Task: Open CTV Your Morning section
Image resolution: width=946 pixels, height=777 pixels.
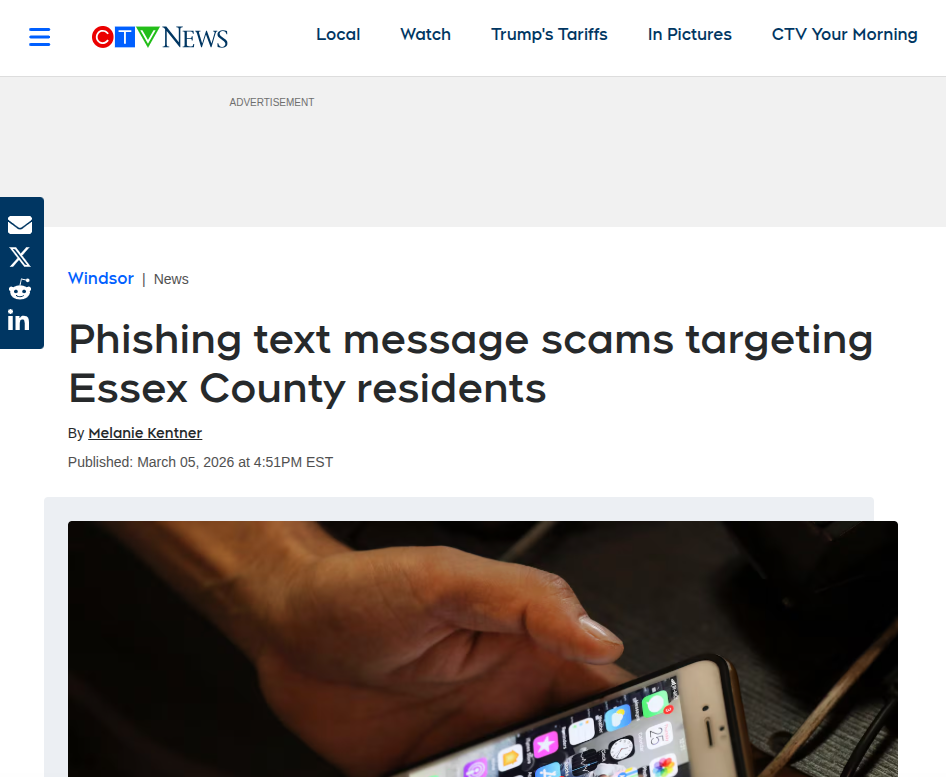Action: click(x=845, y=34)
